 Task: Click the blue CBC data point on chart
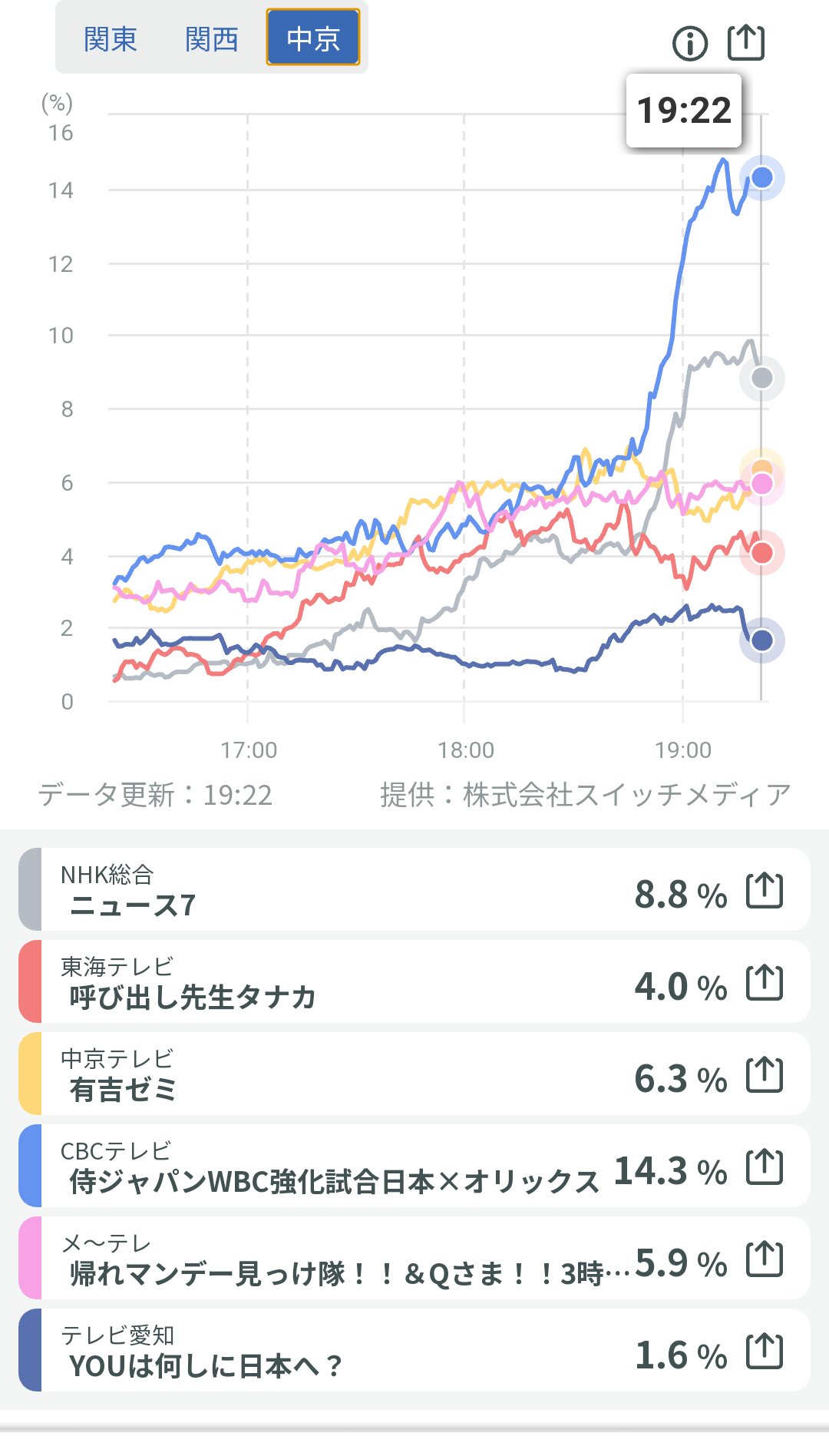pos(761,177)
